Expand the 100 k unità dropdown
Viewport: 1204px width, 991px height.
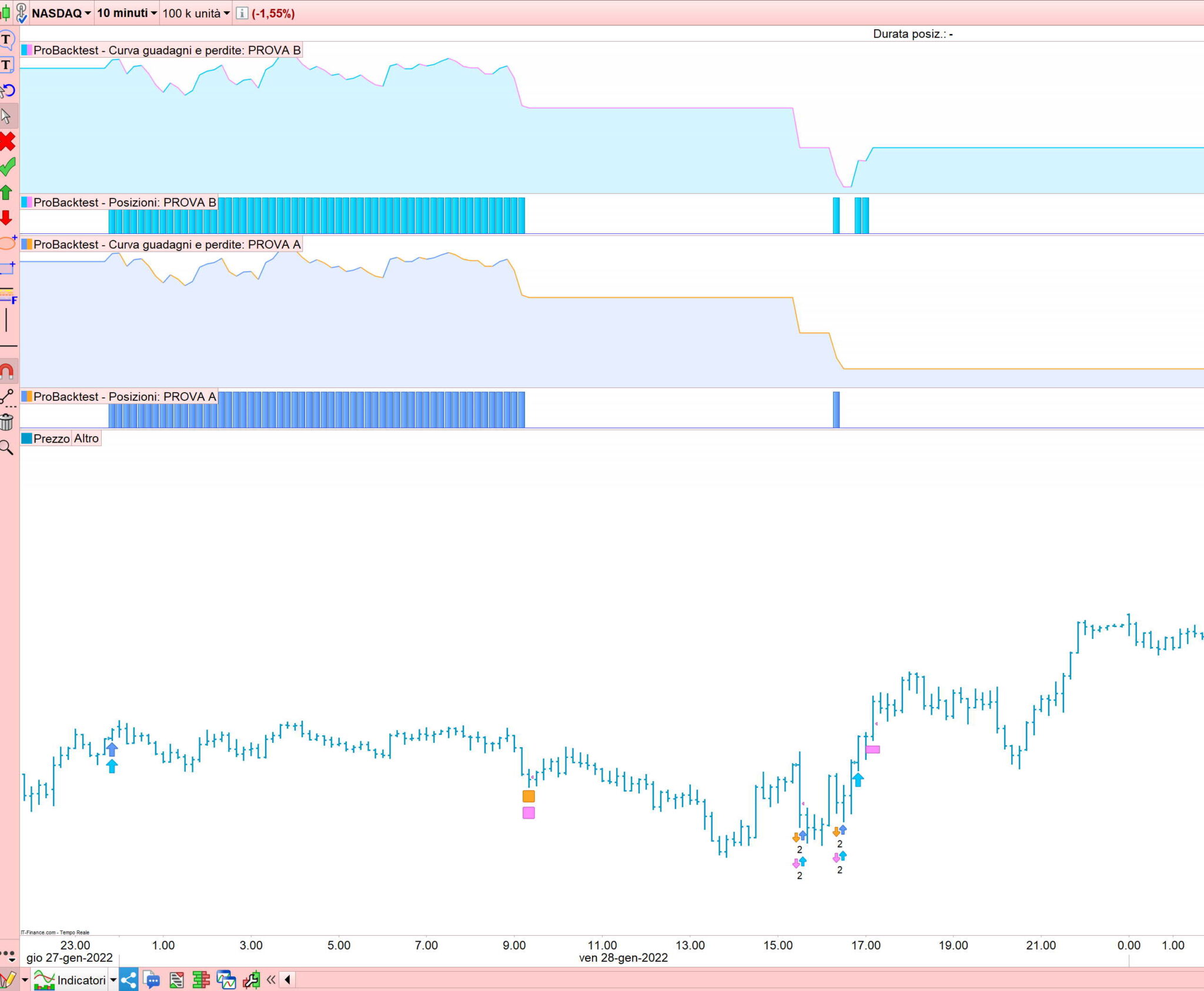[x=196, y=13]
